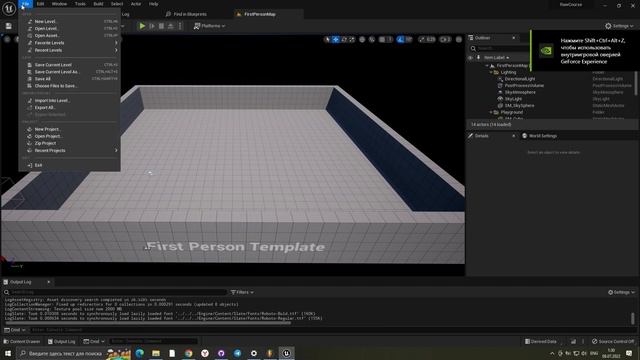Click the Source Control Off button
The height and width of the screenshot is (360, 640).
point(613,341)
